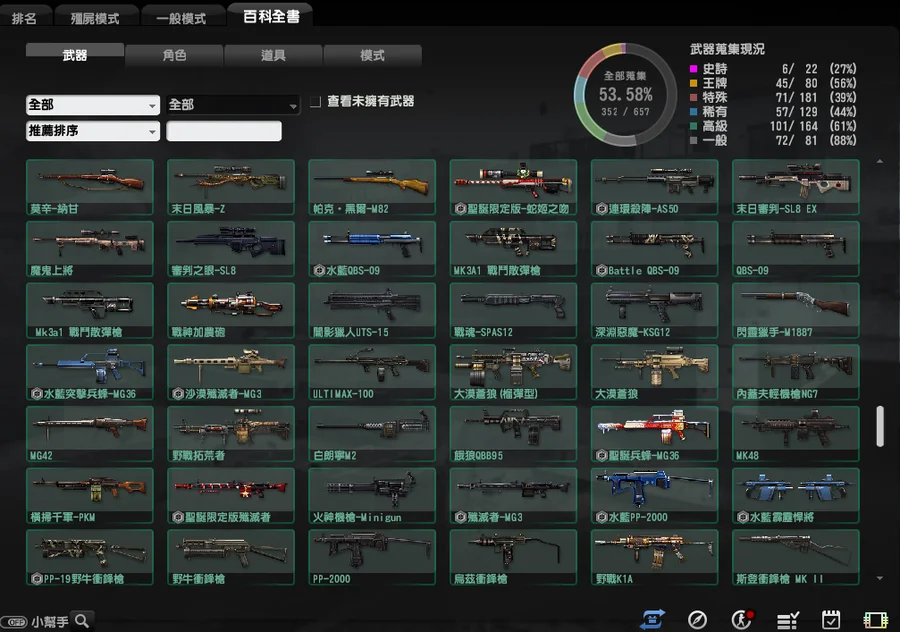Select the 聖誕兵蜂-MG36 card
The width and height of the screenshot is (900, 632).
click(654, 434)
